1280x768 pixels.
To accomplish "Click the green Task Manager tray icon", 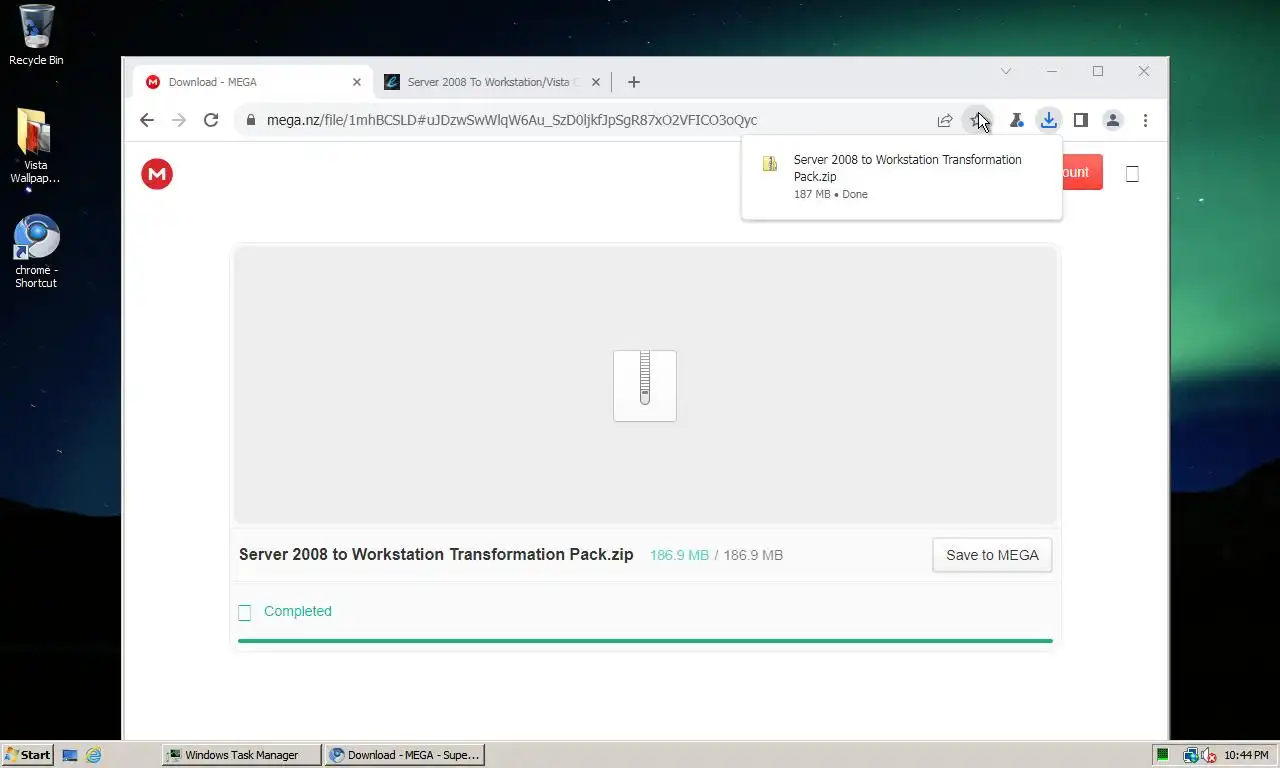I will (x=1163, y=755).
